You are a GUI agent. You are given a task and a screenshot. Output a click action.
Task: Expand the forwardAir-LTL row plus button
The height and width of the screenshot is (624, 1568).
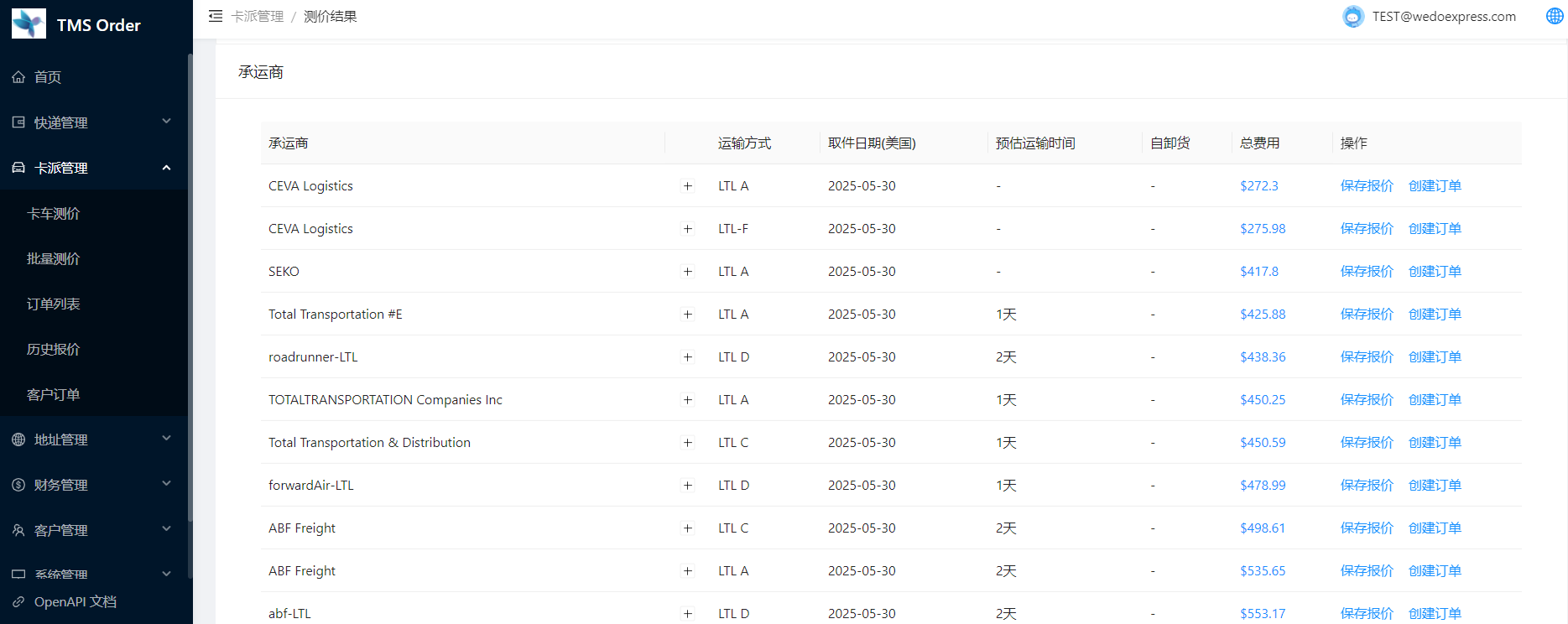688,486
